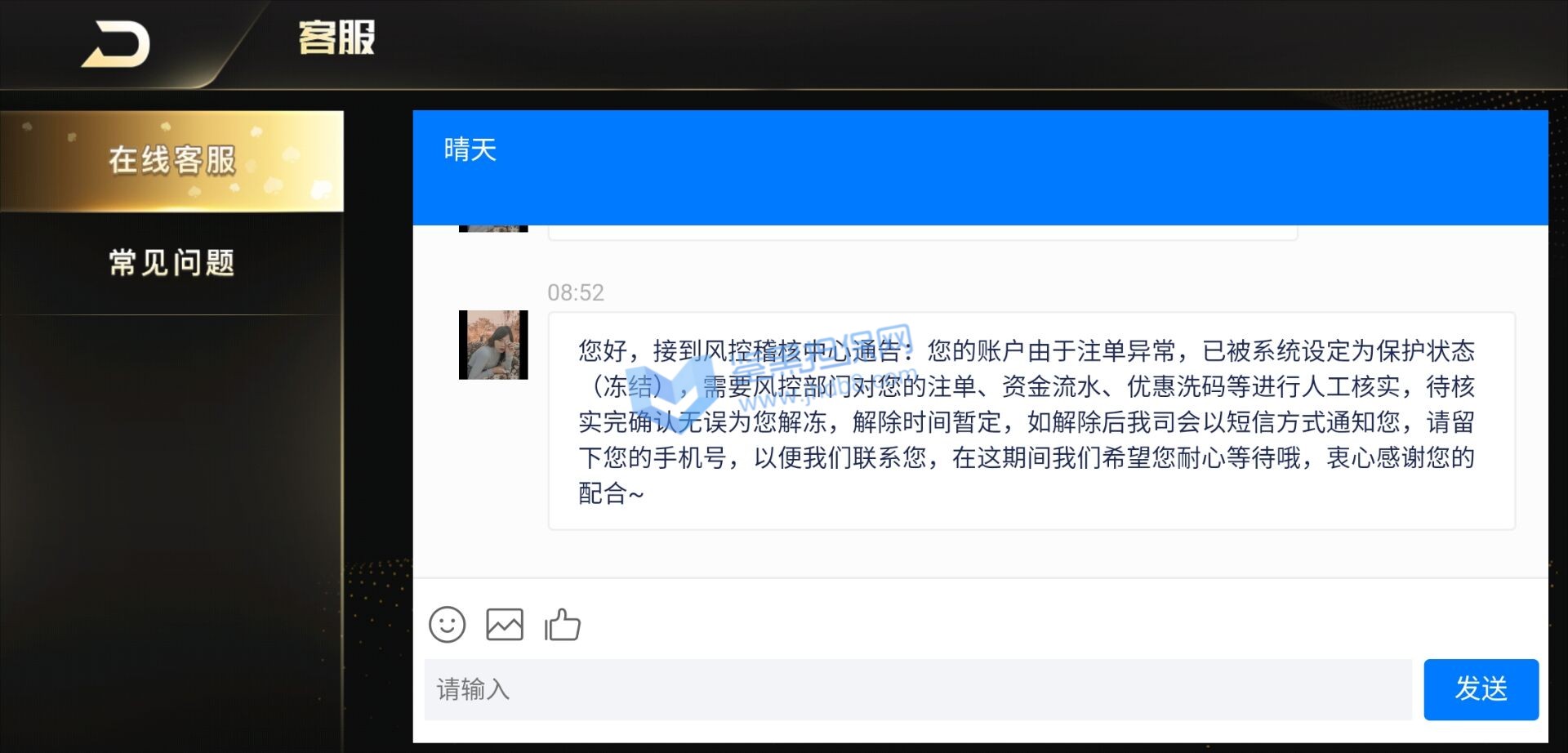Click the empty right side of the blue chat header
1568x753 pixels.
(1143, 167)
